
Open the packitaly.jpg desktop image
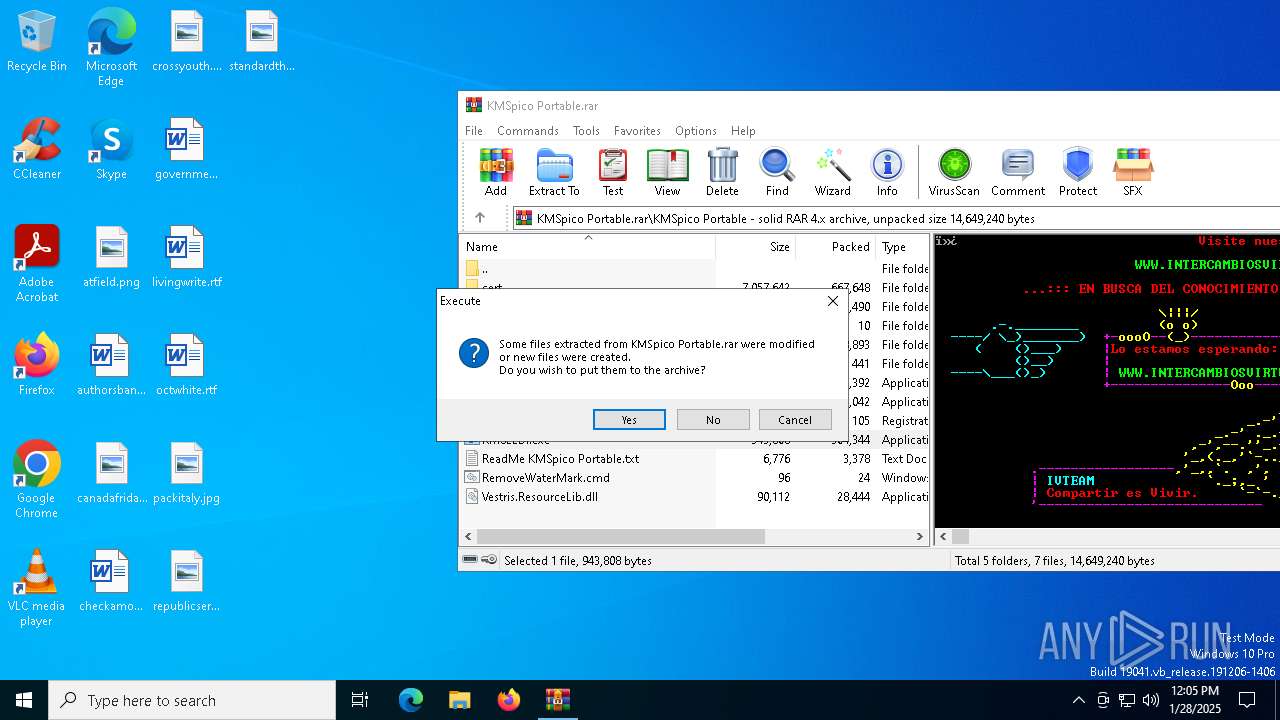coord(186,473)
